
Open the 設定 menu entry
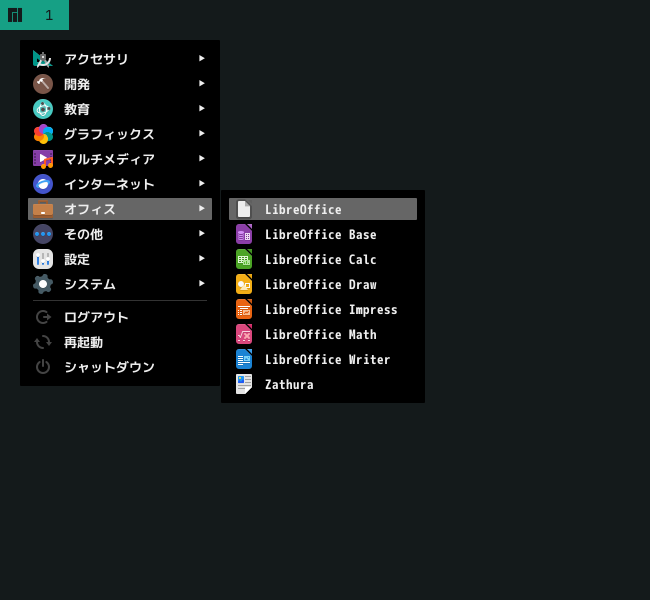pyautogui.click(x=120, y=259)
